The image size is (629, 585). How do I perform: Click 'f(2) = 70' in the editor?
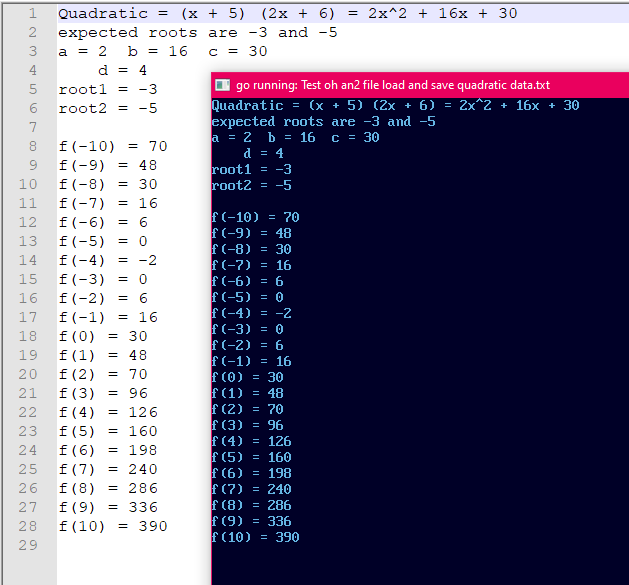(x=103, y=374)
